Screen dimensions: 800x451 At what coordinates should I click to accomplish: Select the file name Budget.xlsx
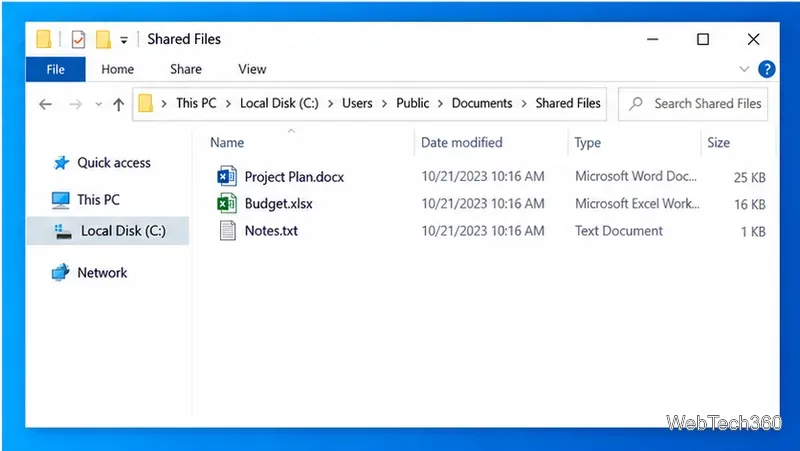pyautogui.click(x=279, y=204)
